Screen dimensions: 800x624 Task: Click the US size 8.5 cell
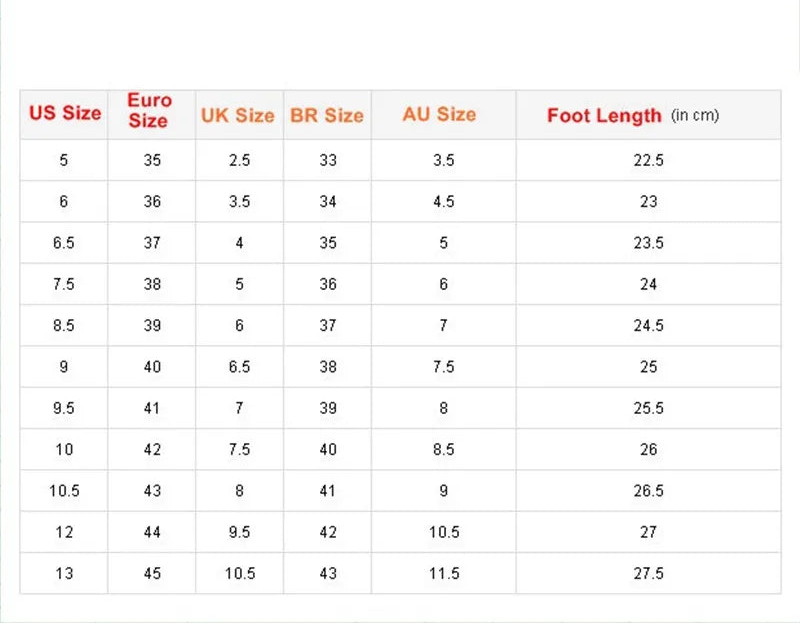tap(64, 326)
